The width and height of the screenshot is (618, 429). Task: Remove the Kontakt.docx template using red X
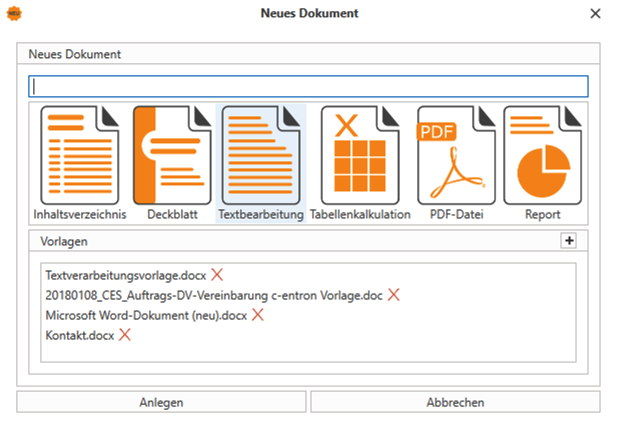tap(125, 335)
